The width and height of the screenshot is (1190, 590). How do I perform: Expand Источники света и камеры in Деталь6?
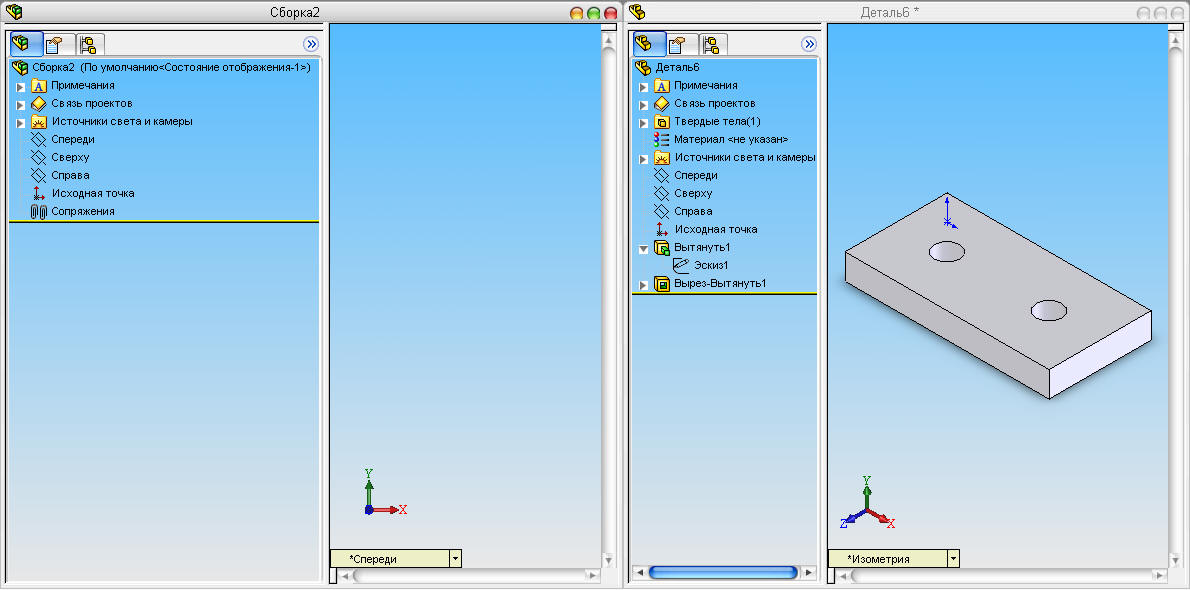pyautogui.click(x=644, y=159)
